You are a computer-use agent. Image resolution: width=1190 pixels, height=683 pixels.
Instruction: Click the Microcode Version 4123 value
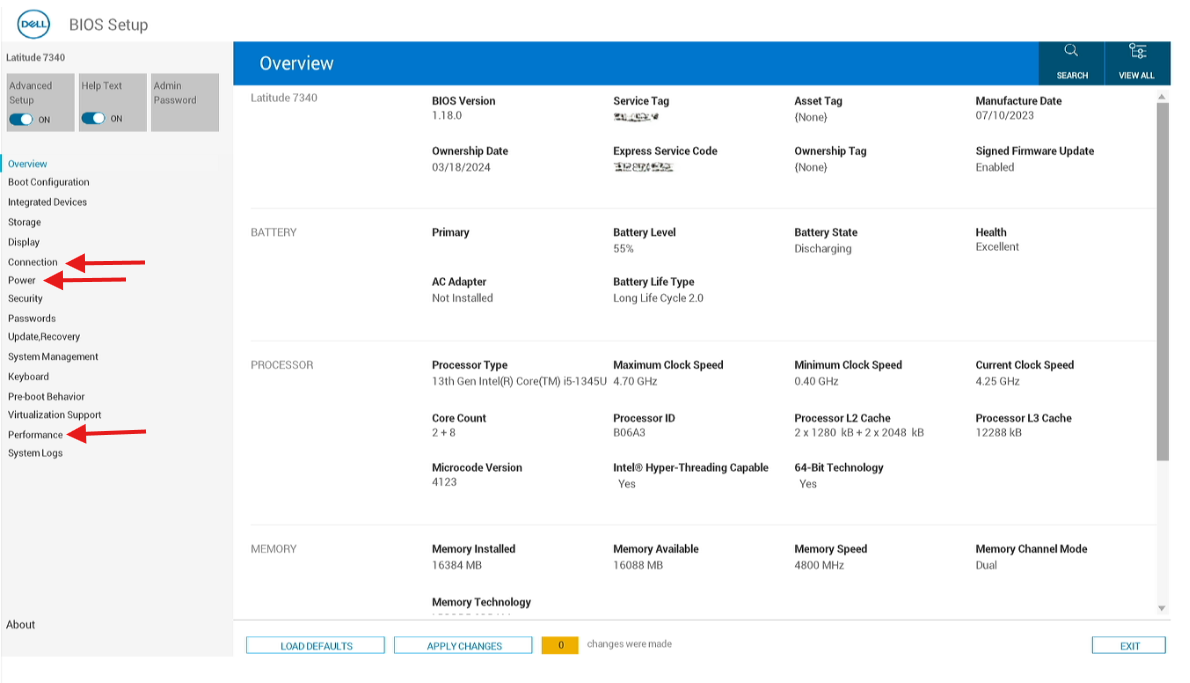(444, 482)
